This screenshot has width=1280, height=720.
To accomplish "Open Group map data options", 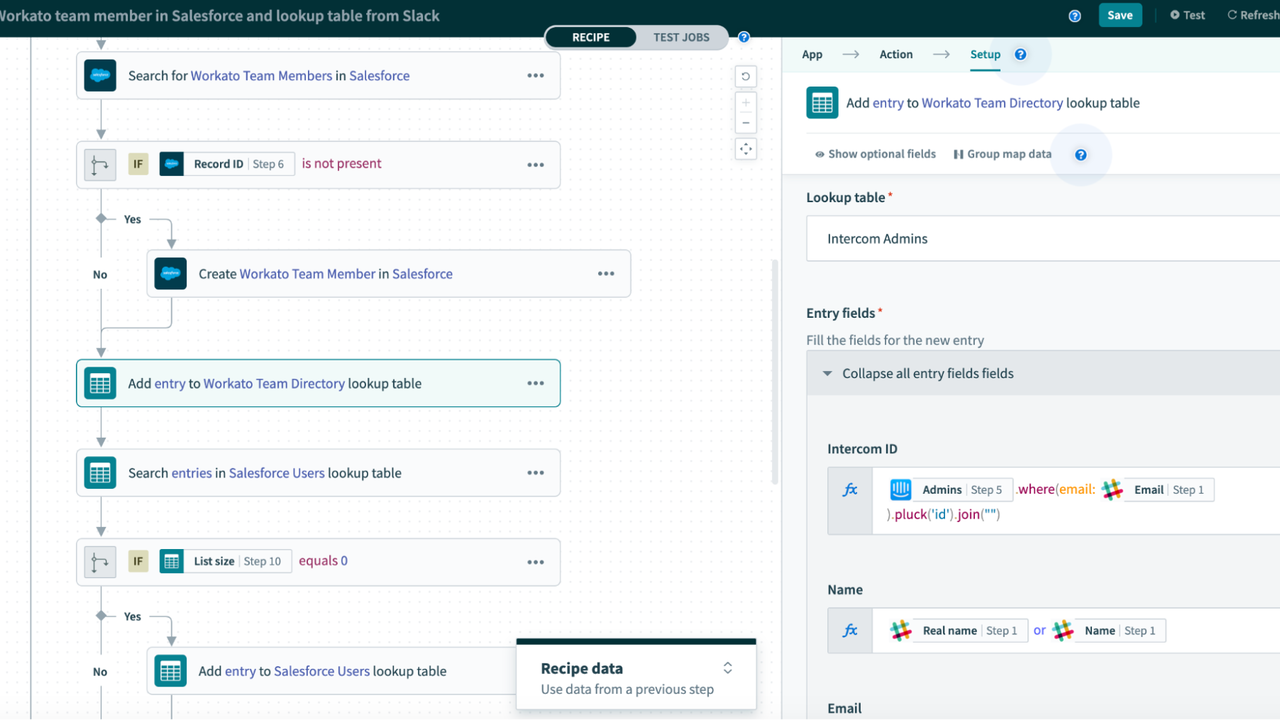I will click(x=1002, y=153).
